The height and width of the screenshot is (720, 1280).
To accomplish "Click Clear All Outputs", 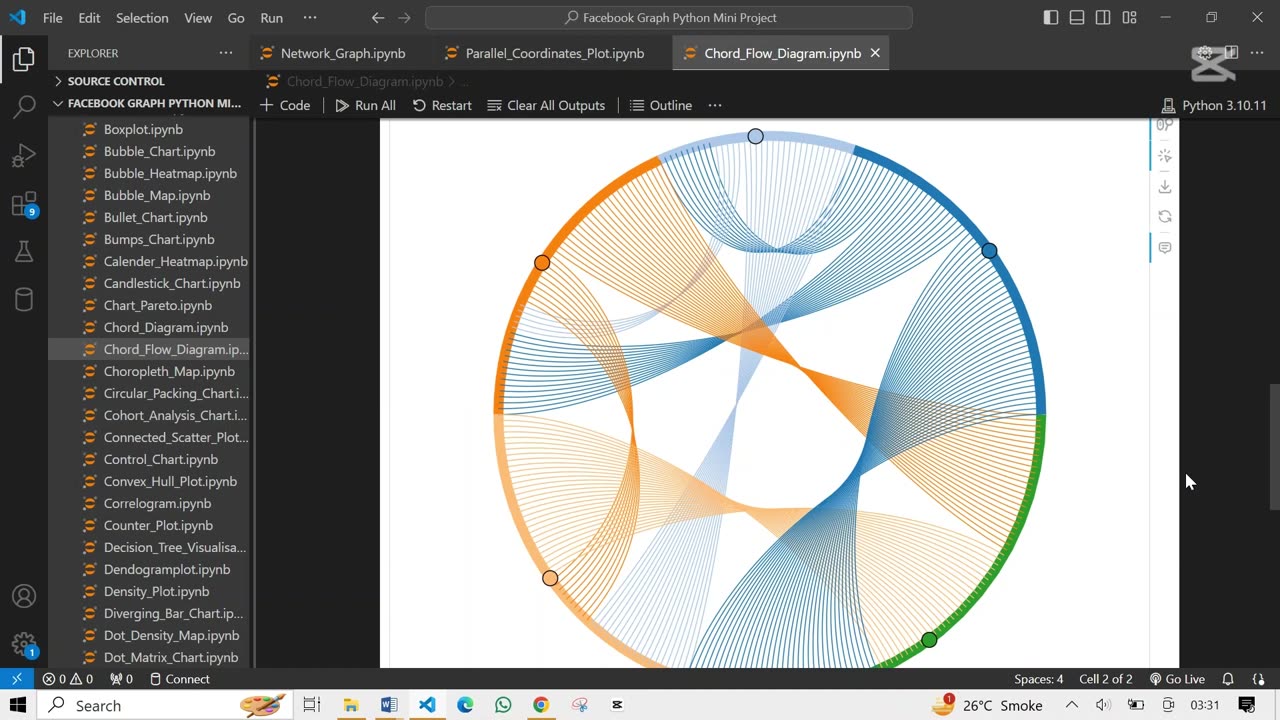I will pos(546,105).
